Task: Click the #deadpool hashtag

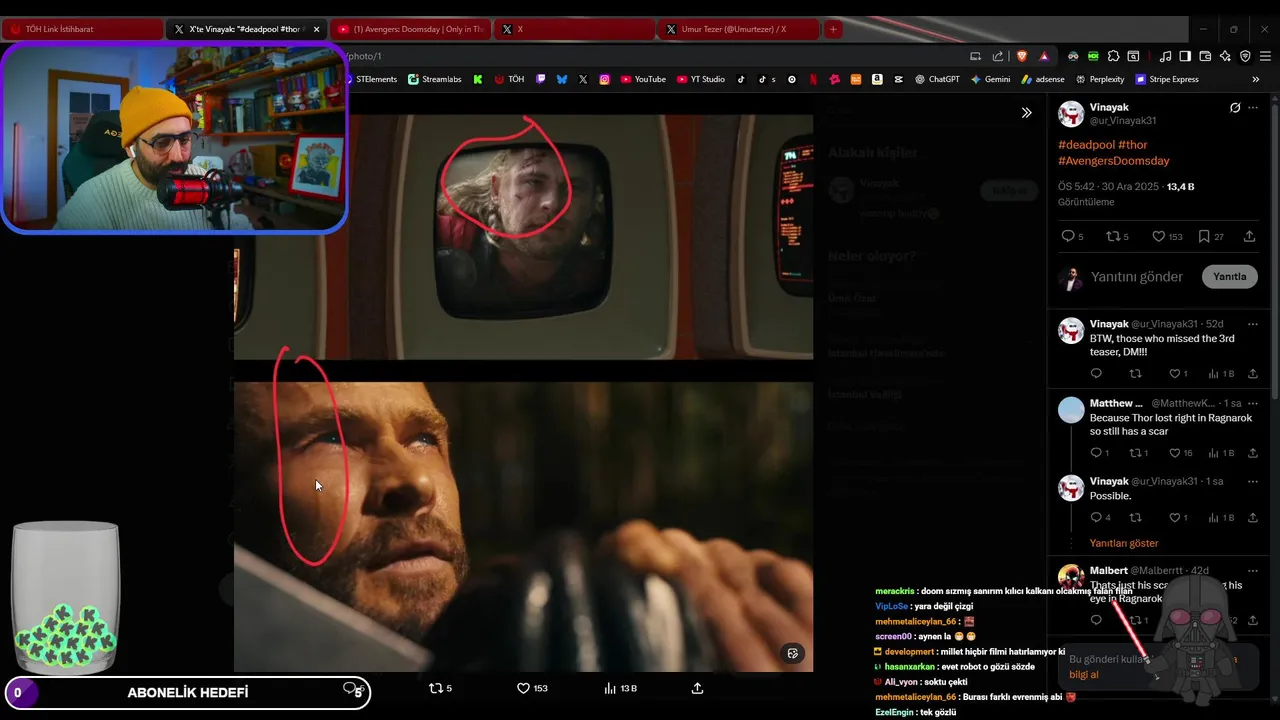Action: pyautogui.click(x=1086, y=145)
